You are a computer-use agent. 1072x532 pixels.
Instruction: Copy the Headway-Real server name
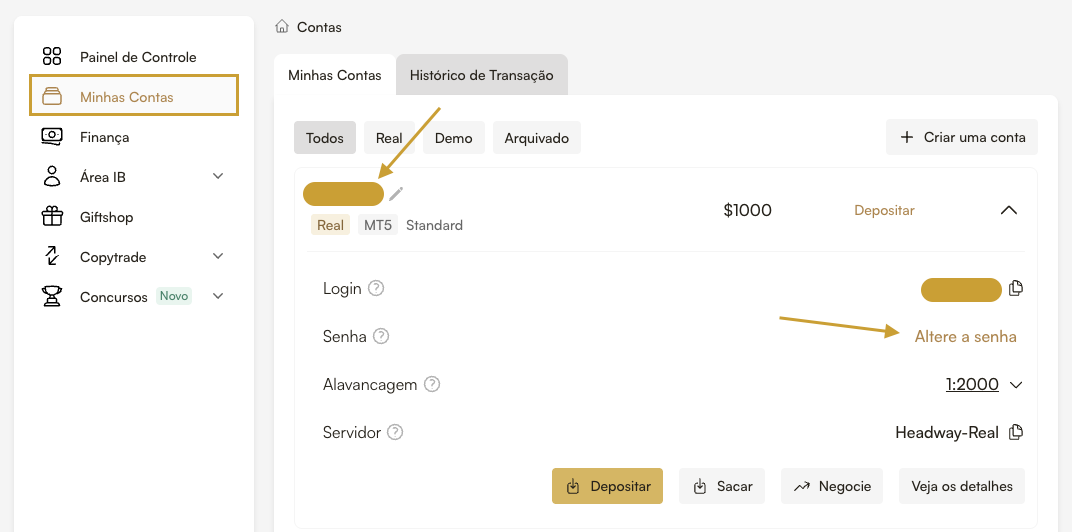coord(1016,433)
